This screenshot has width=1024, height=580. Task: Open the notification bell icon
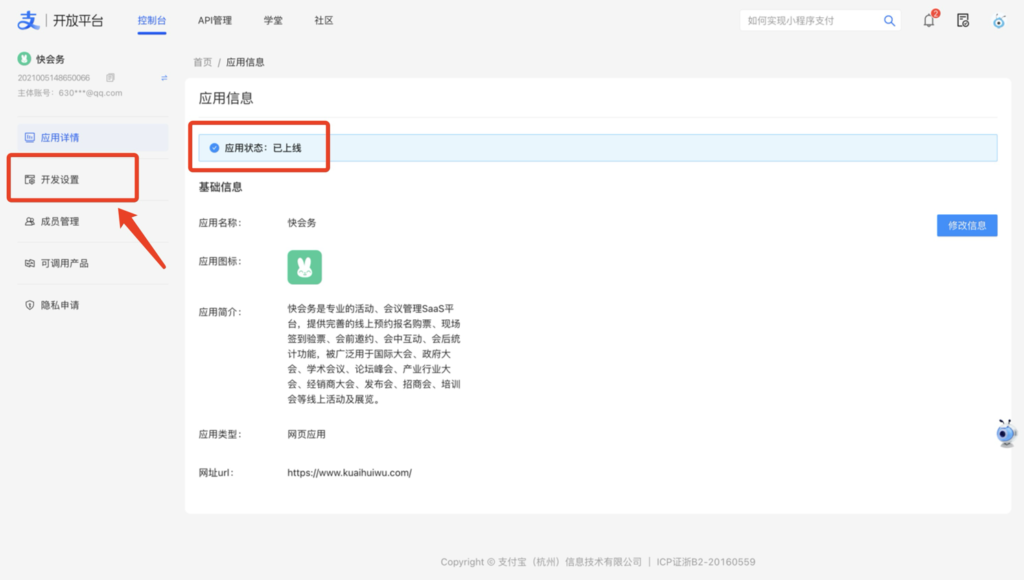pos(929,21)
